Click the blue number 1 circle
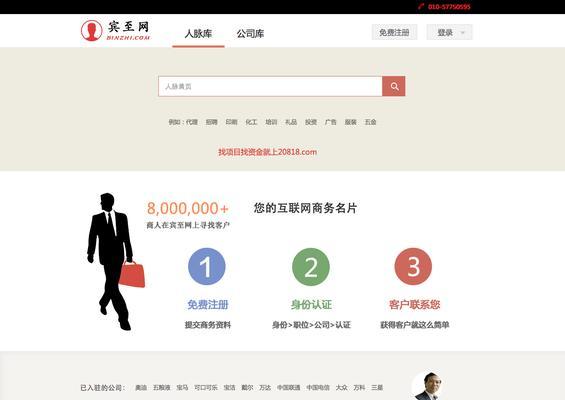The width and height of the screenshot is (565, 400). pyautogui.click(x=207, y=267)
